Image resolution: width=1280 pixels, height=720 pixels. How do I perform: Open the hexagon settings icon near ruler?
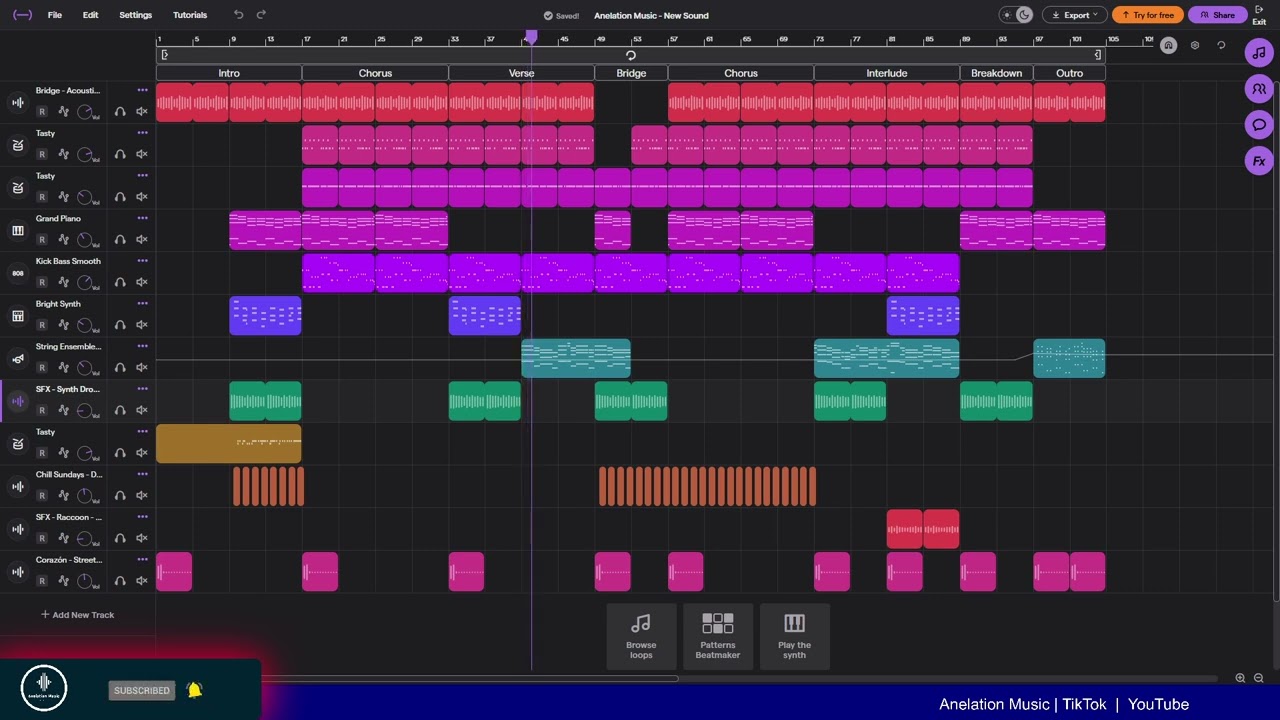click(x=1195, y=45)
